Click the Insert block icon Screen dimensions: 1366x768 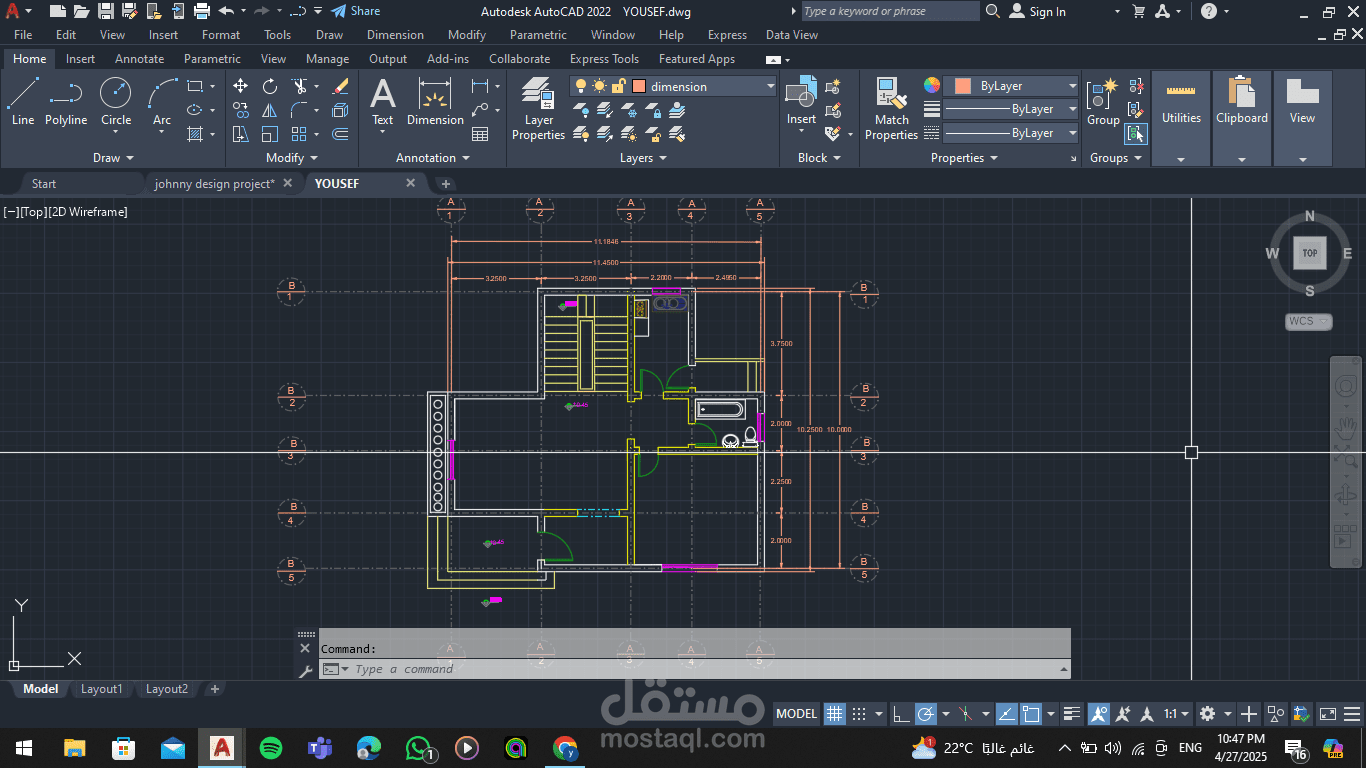[801, 102]
